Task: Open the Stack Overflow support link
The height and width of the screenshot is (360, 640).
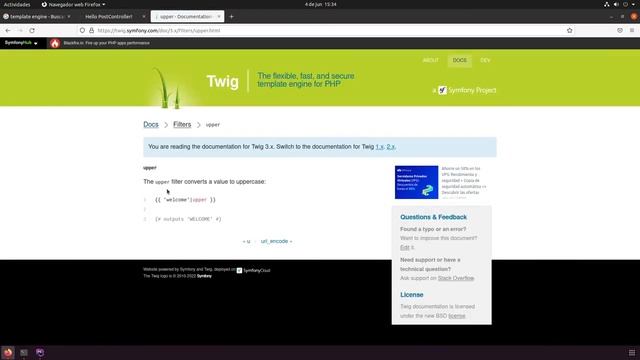Action: (x=456, y=278)
